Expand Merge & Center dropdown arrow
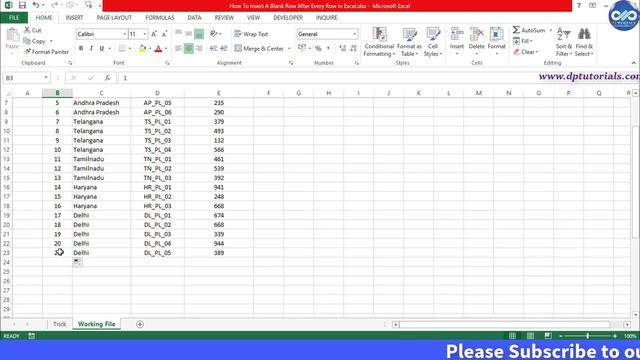Screen dimensions: 640x360 click(x=289, y=49)
